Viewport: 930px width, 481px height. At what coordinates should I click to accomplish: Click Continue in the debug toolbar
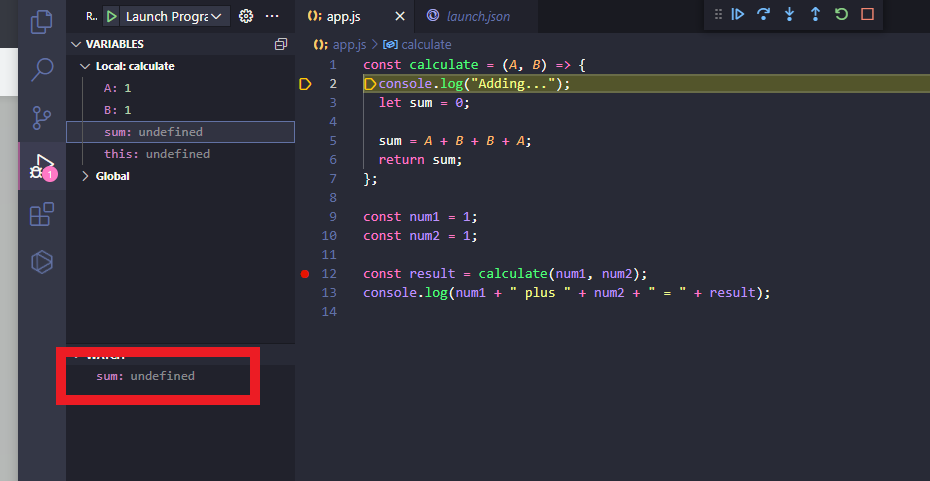(x=738, y=14)
